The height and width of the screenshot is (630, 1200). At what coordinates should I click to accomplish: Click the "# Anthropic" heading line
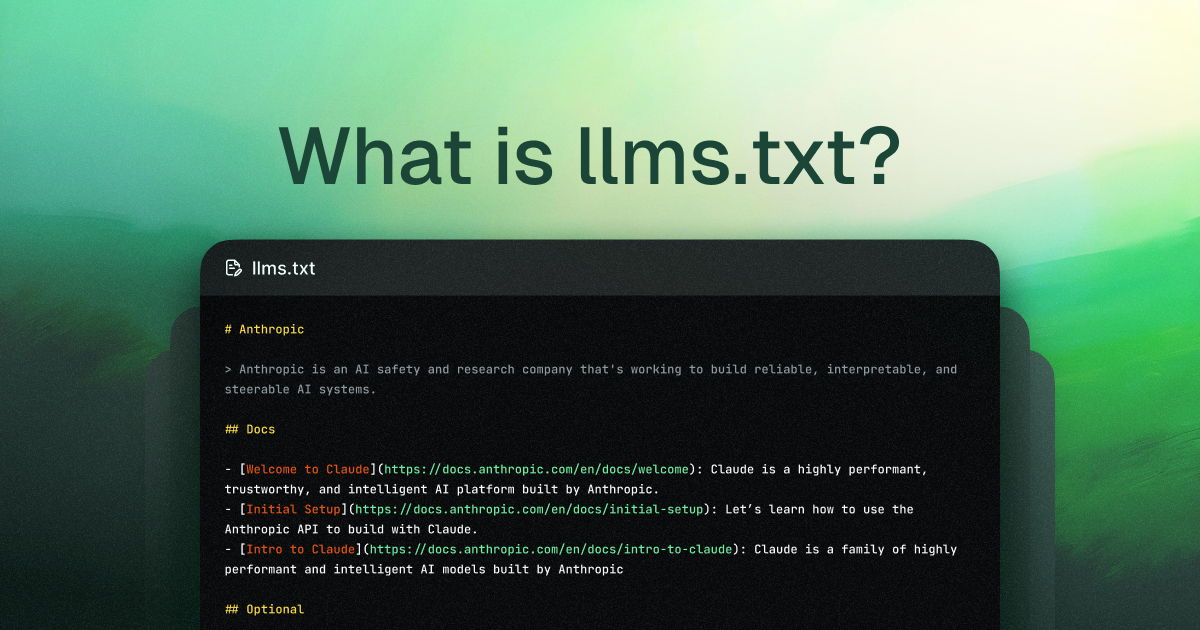tap(265, 329)
